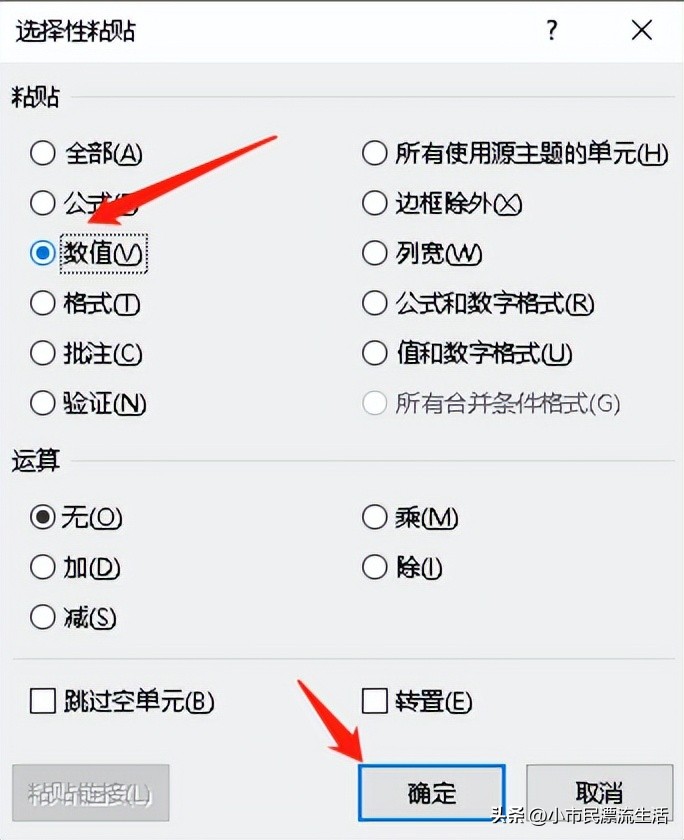Choose 所有使用源主题的单元(H) option
This screenshot has height=840, width=684.
point(374,154)
